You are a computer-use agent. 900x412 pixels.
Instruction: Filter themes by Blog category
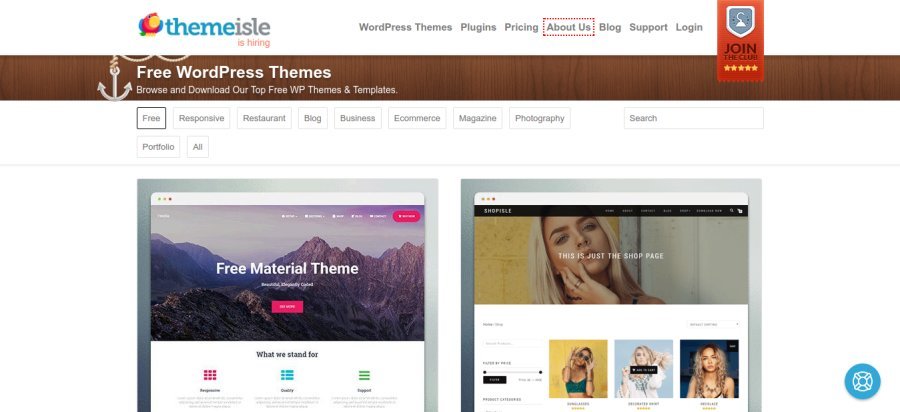(x=313, y=118)
